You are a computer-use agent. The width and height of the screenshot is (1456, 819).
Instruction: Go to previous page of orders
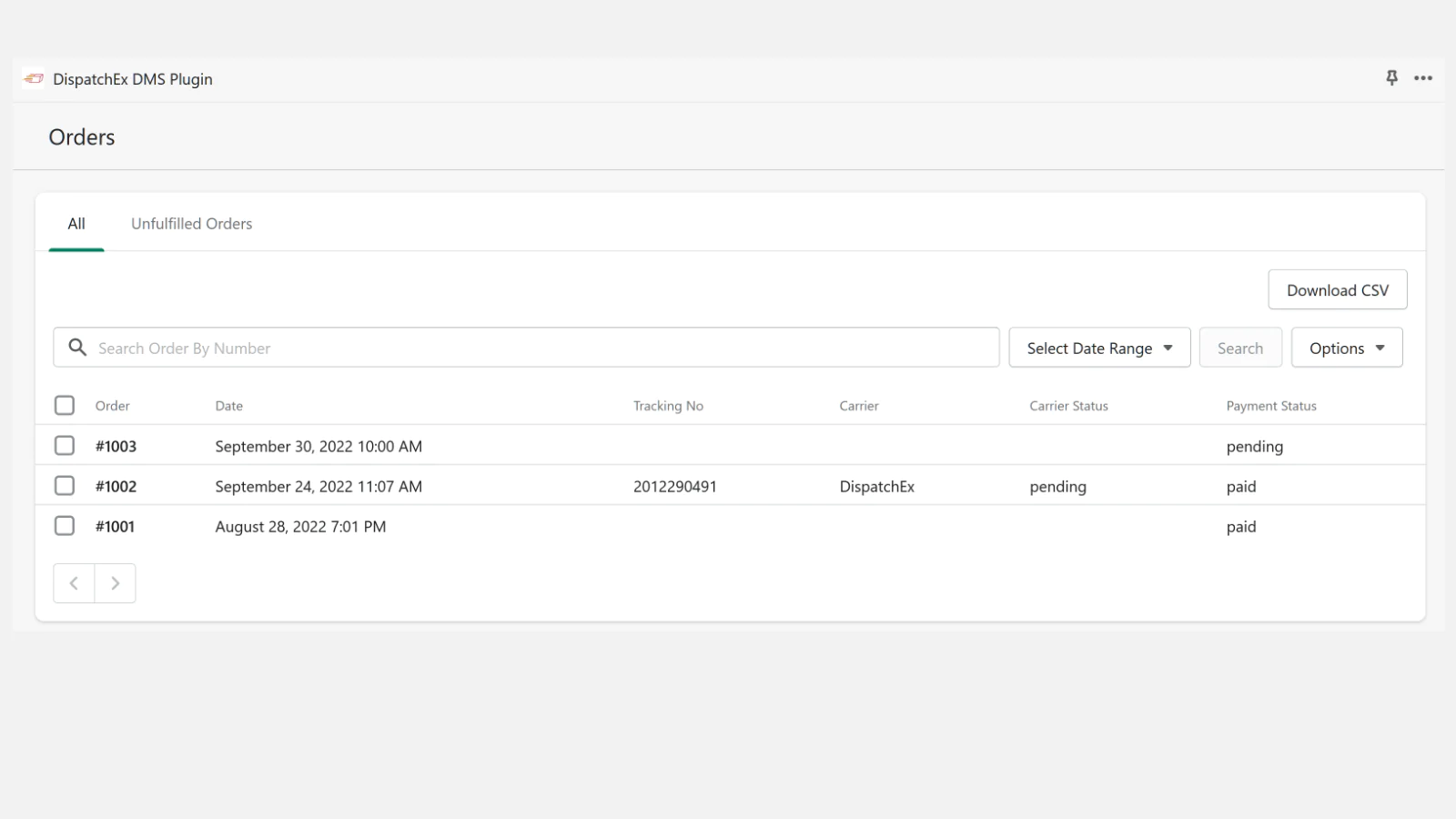(x=74, y=583)
